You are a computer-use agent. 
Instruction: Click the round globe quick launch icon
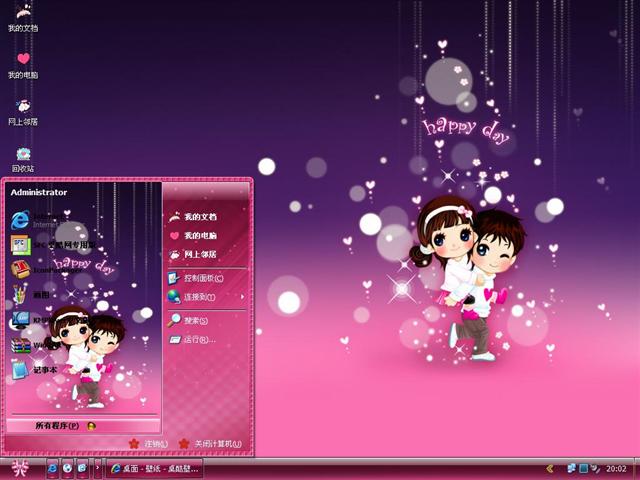pyautogui.click(x=67, y=468)
